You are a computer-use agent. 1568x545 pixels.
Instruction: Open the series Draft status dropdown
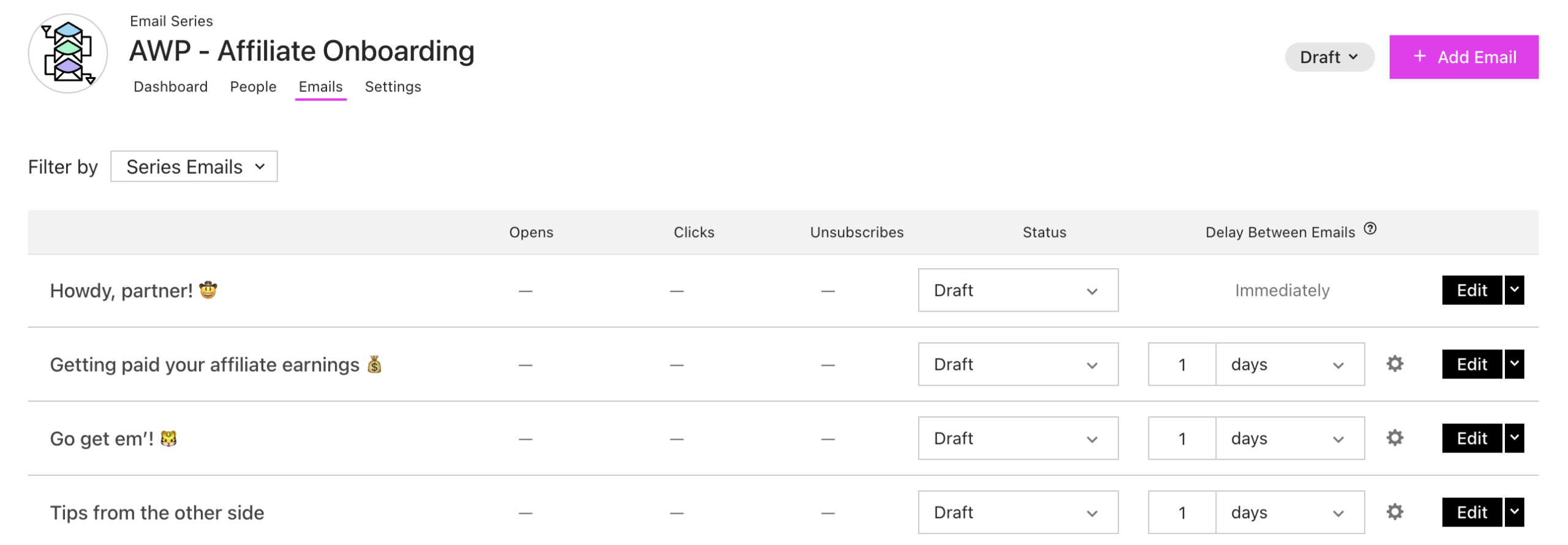tap(1329, 57)
